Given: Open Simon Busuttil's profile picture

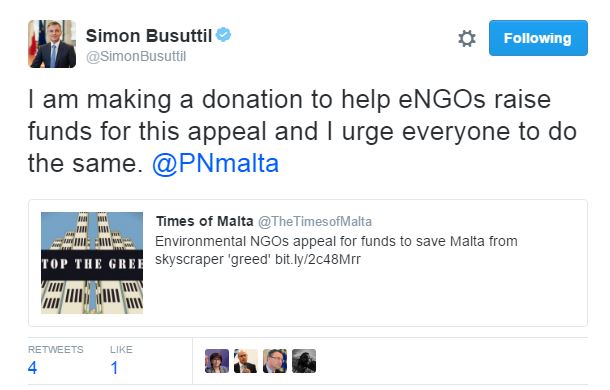Looking at the screenshot, I should [52, 44].
